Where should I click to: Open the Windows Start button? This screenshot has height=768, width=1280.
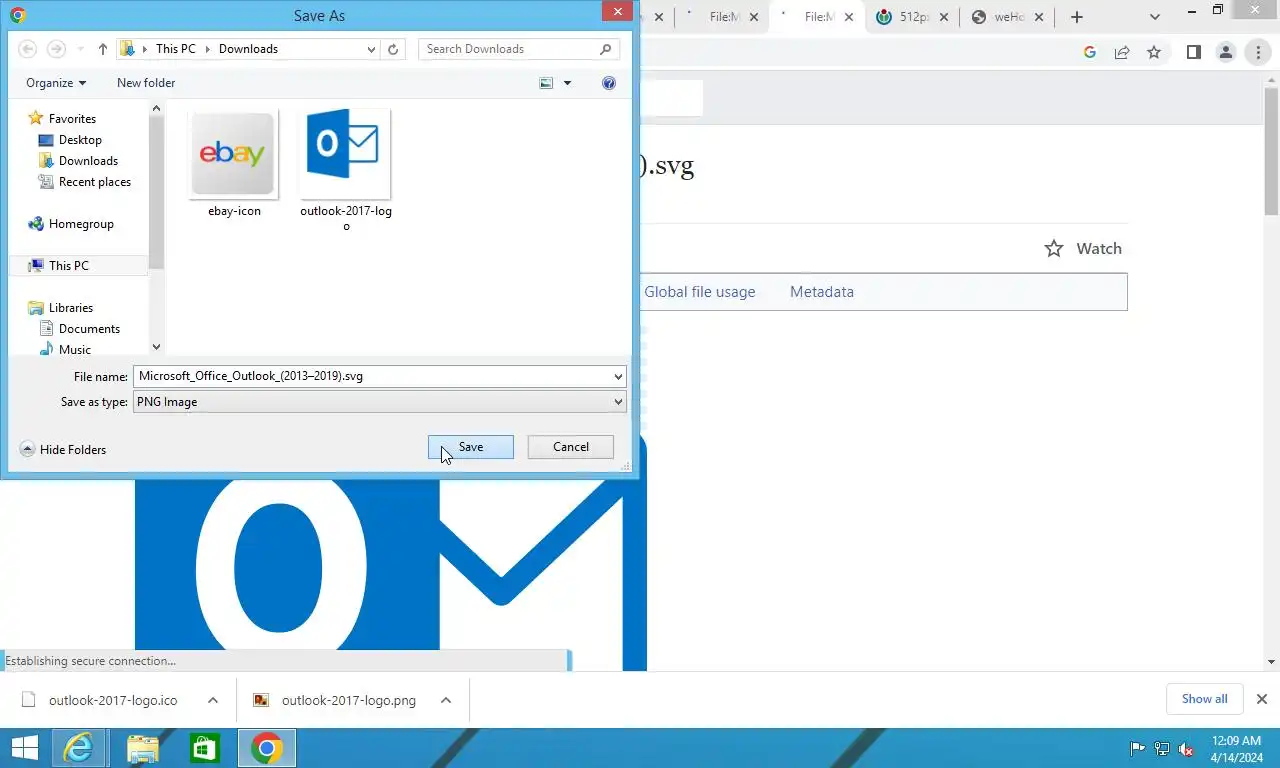[x=25, y=748]
